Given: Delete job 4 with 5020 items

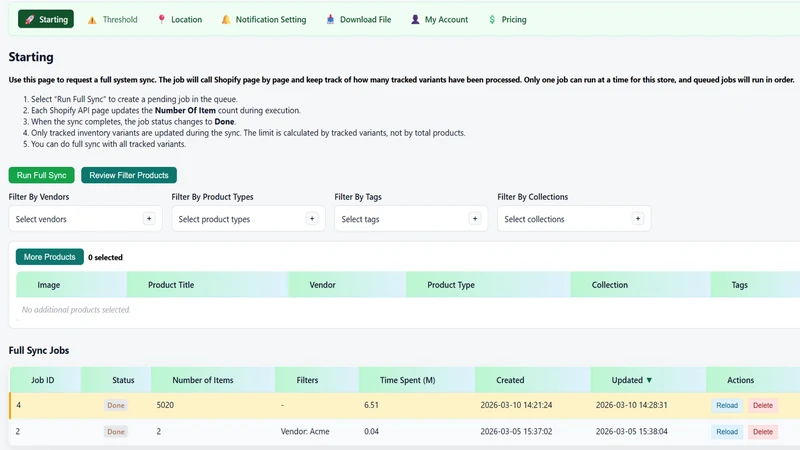Looking at the screenshot, I should click(x=763, y=405).
